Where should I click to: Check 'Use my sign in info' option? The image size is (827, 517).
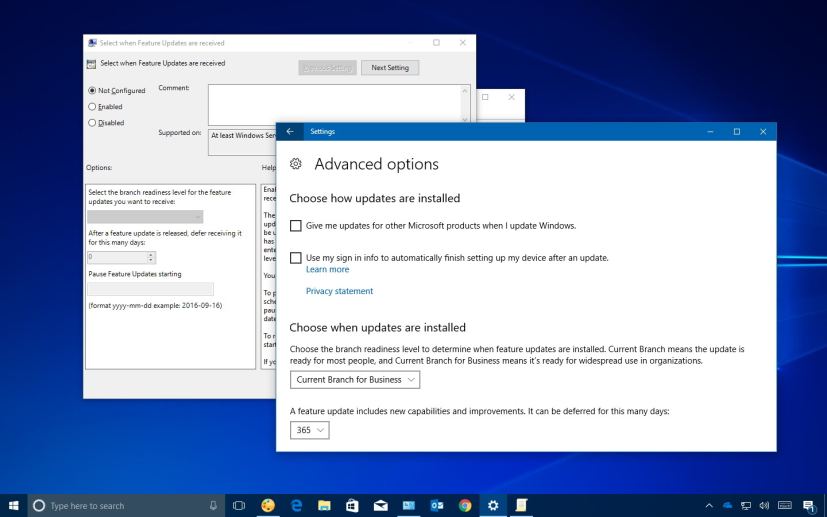pos(296,258)
